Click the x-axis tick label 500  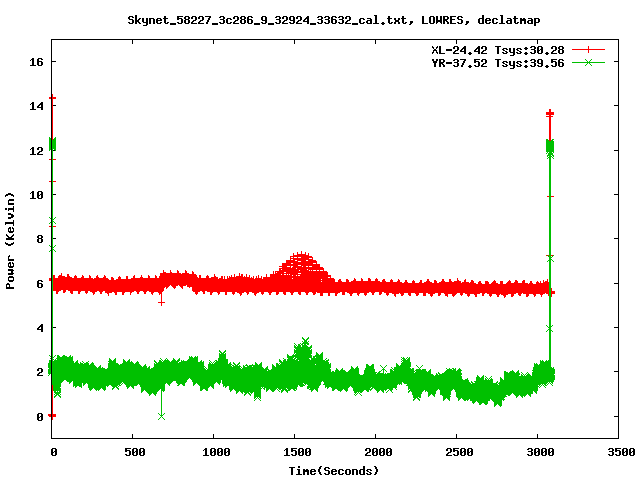134,452
